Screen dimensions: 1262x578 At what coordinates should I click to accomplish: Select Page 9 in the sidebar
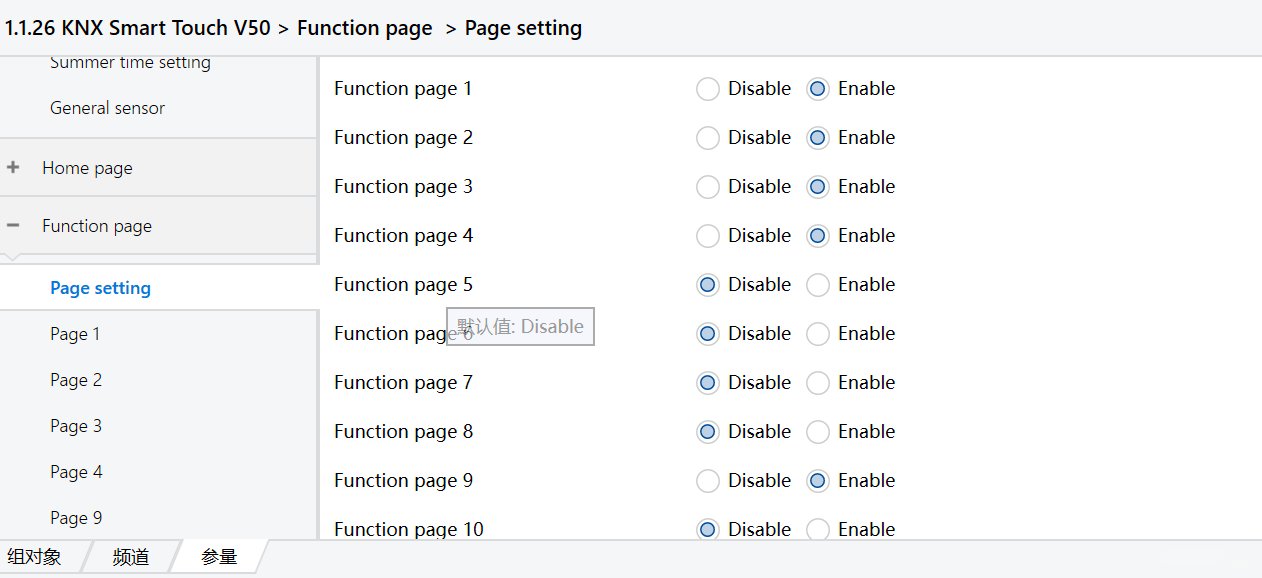pyautogui.click(x=76, y=518)
